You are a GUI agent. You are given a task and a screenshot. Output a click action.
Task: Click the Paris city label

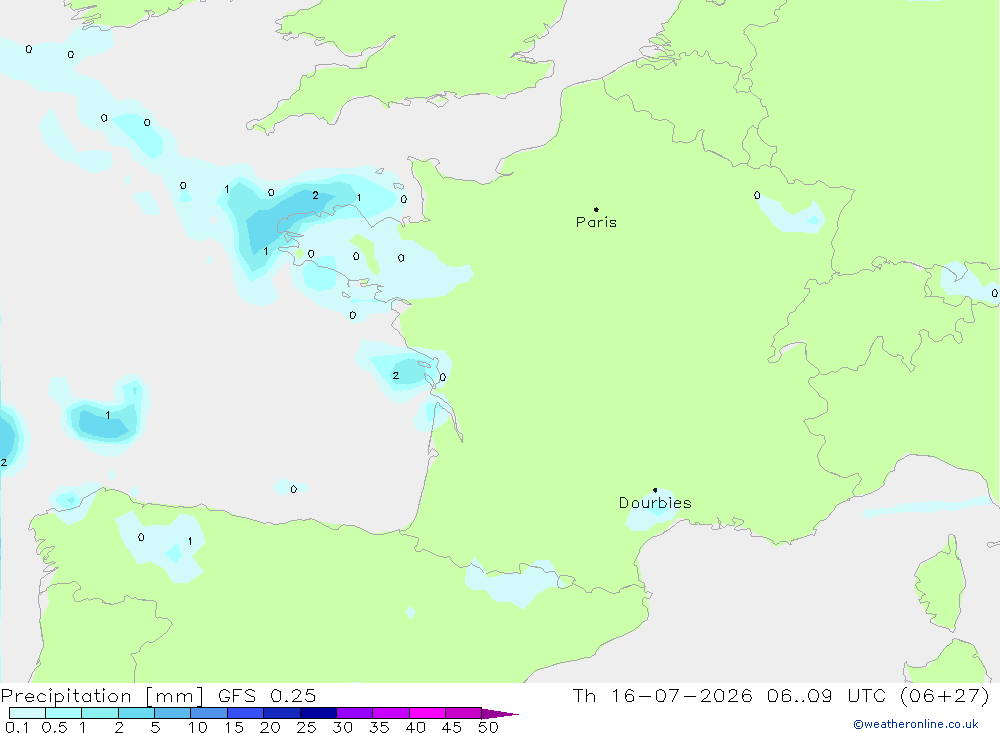click(596, 222)
